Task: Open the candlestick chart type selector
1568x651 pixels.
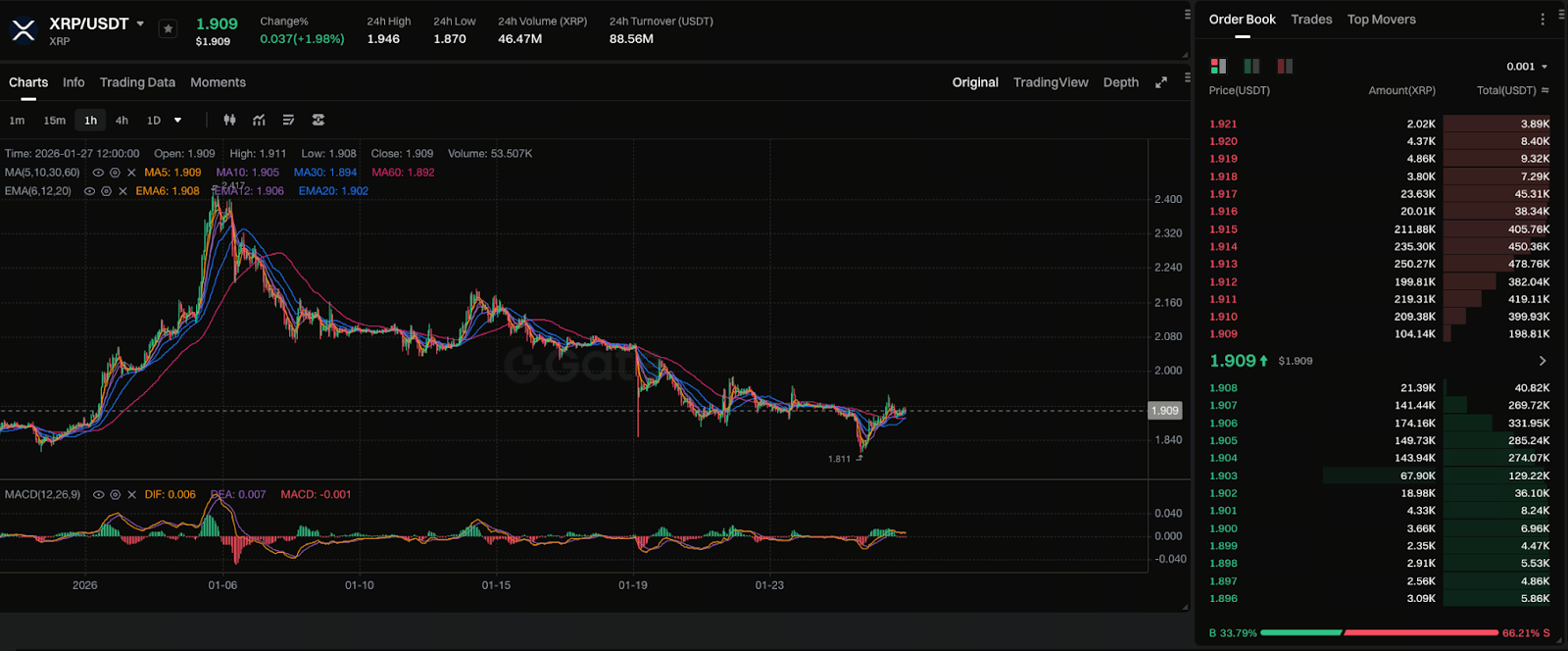Action: point(229,120)
